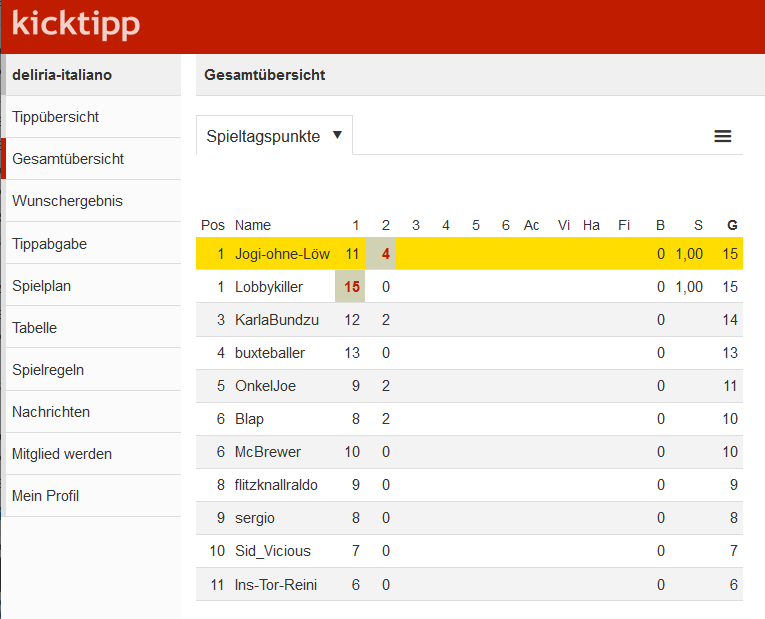765x619 pixels.
Task: Open the hamburger menu icon
Action: click(x=722, y=137)
